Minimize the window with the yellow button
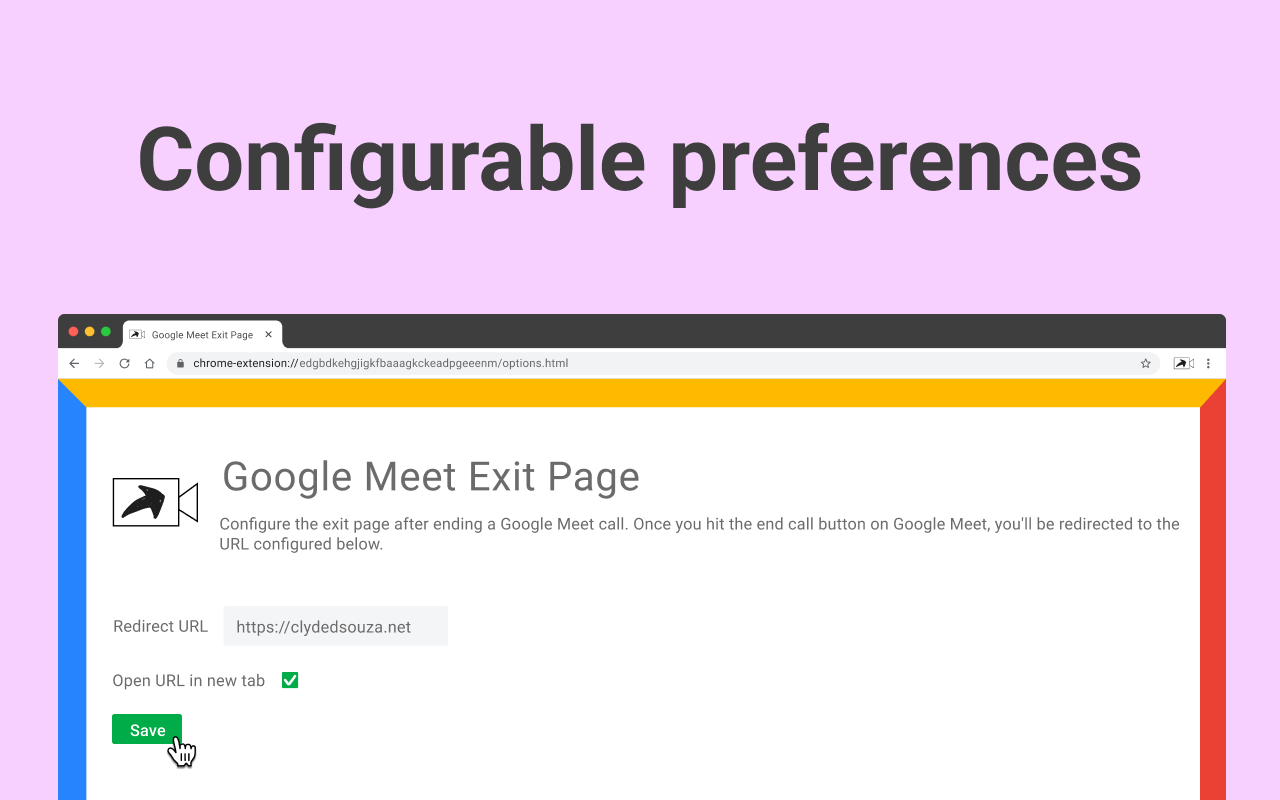The height and width of the screenshot is (800, 1280). (90, 332)
